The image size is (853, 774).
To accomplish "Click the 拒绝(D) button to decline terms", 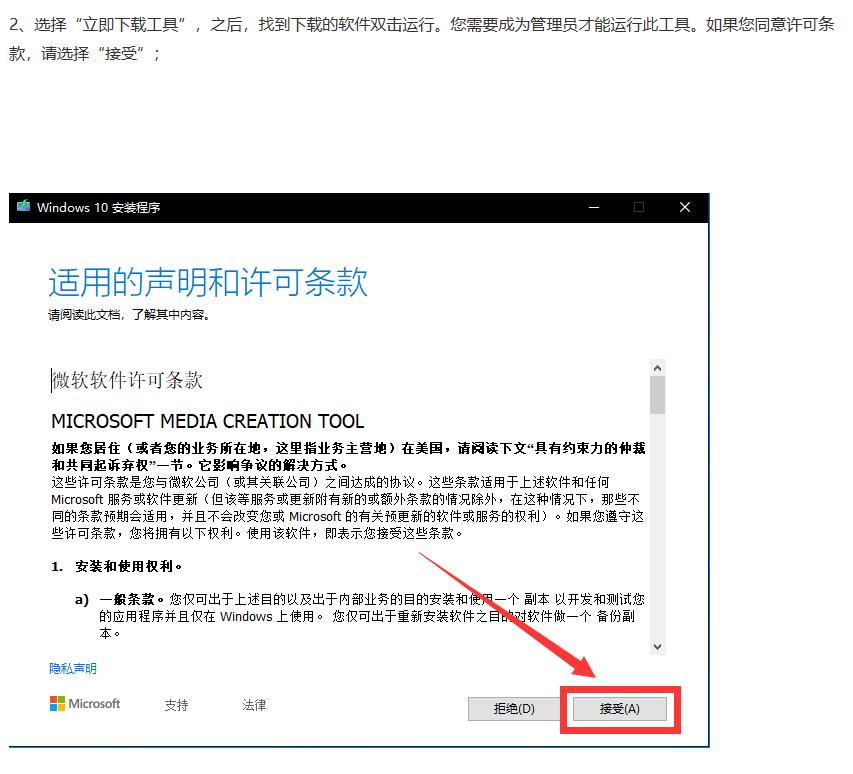I will [513, 709].
